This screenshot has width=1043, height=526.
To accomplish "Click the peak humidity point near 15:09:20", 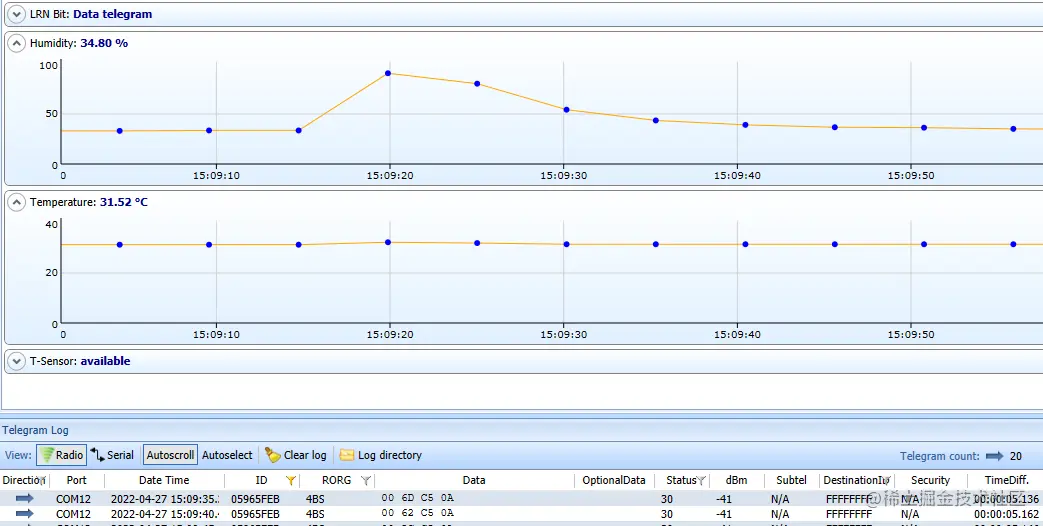I will coord(388,73).
